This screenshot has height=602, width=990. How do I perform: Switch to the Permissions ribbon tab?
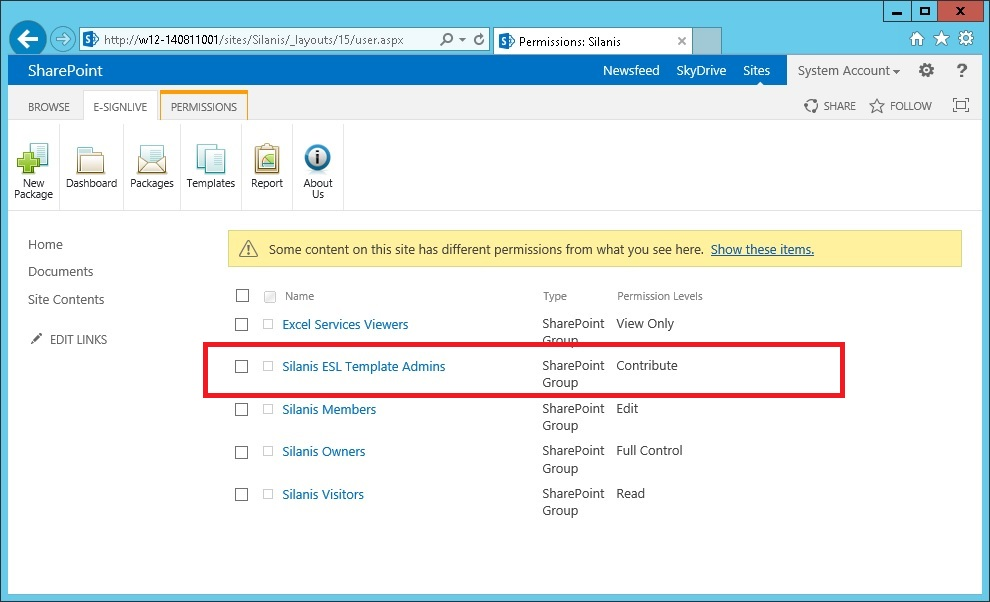click(x=204, y=107)
